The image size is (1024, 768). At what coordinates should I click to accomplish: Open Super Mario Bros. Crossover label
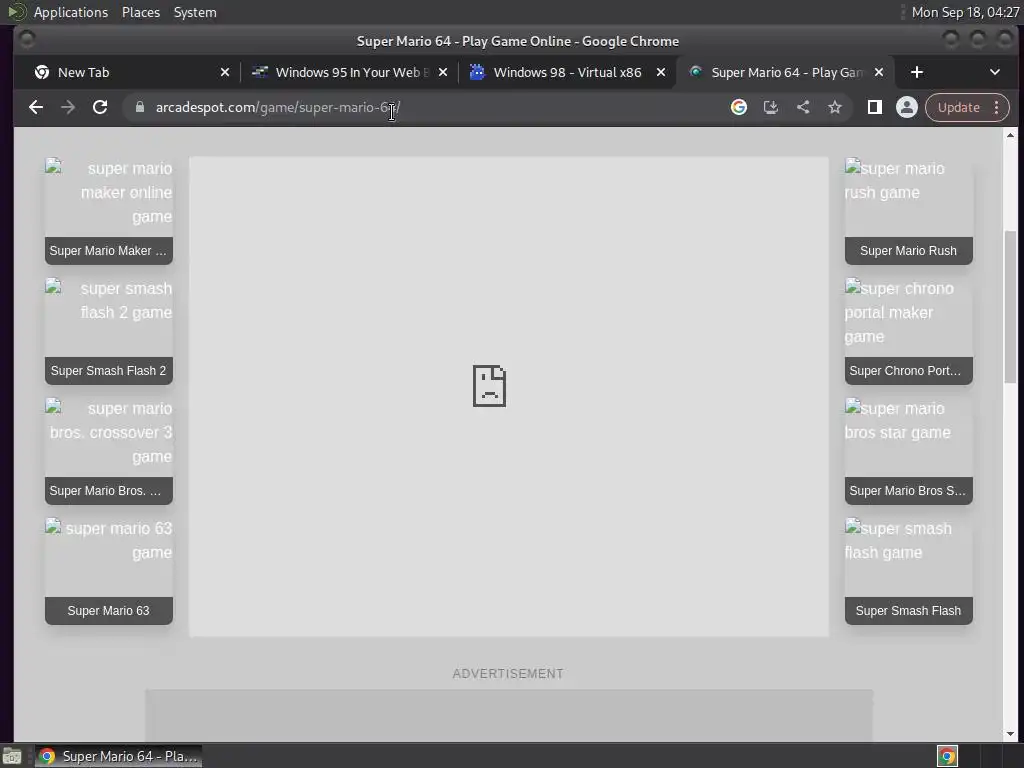click(x=108, y=491)
